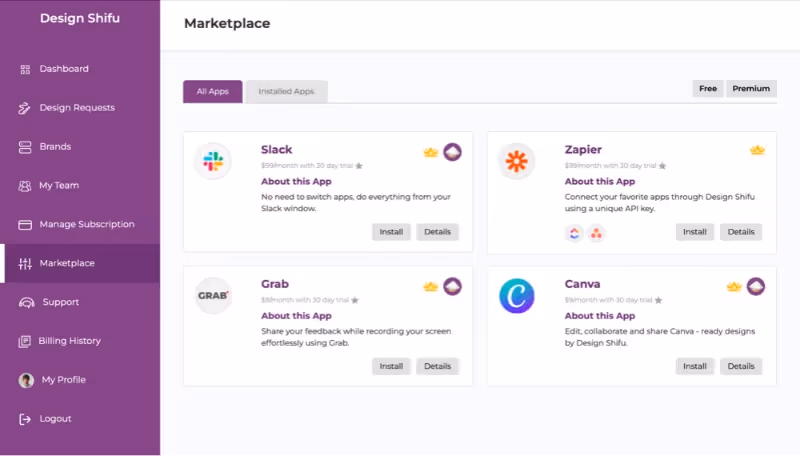Screen dimensions: 800x456
Task: Click the star next to Canva pricing
Action: [658, 300]
